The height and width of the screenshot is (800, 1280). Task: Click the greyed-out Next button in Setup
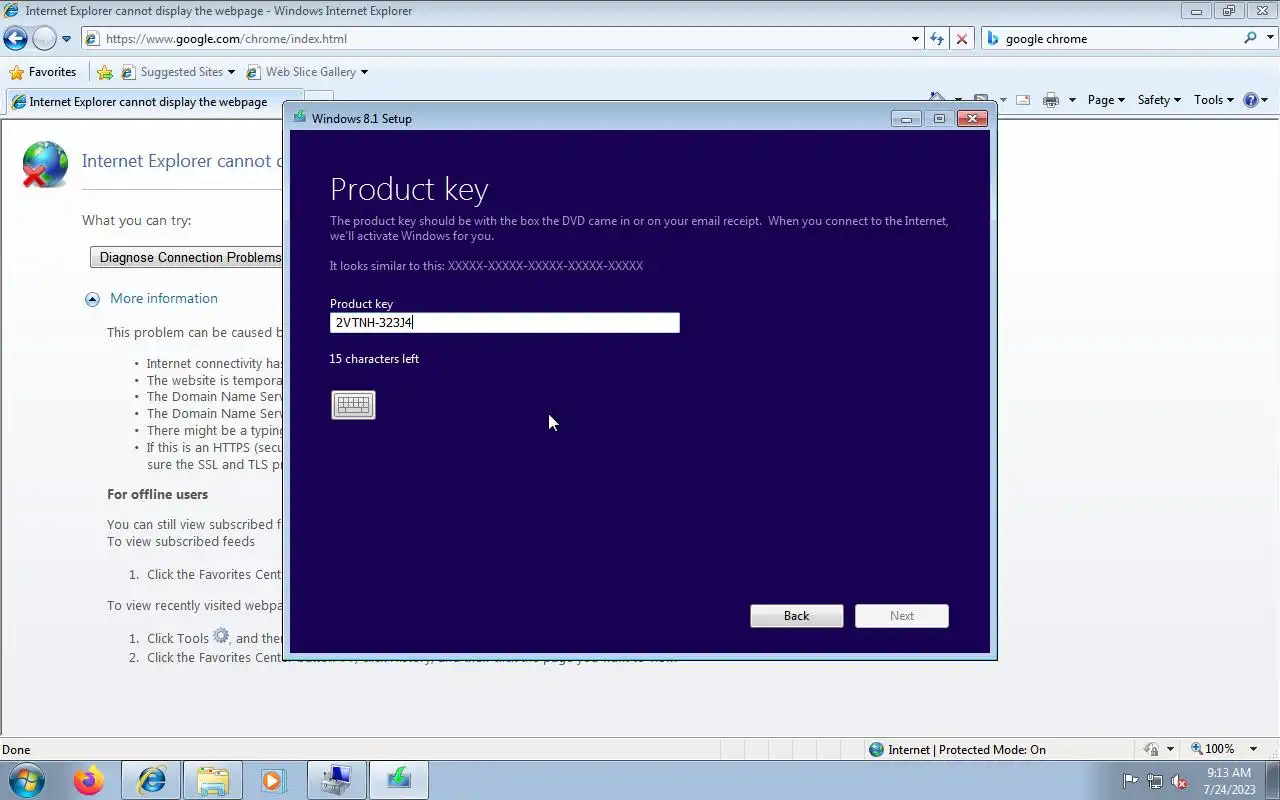[x=902, y=616]
